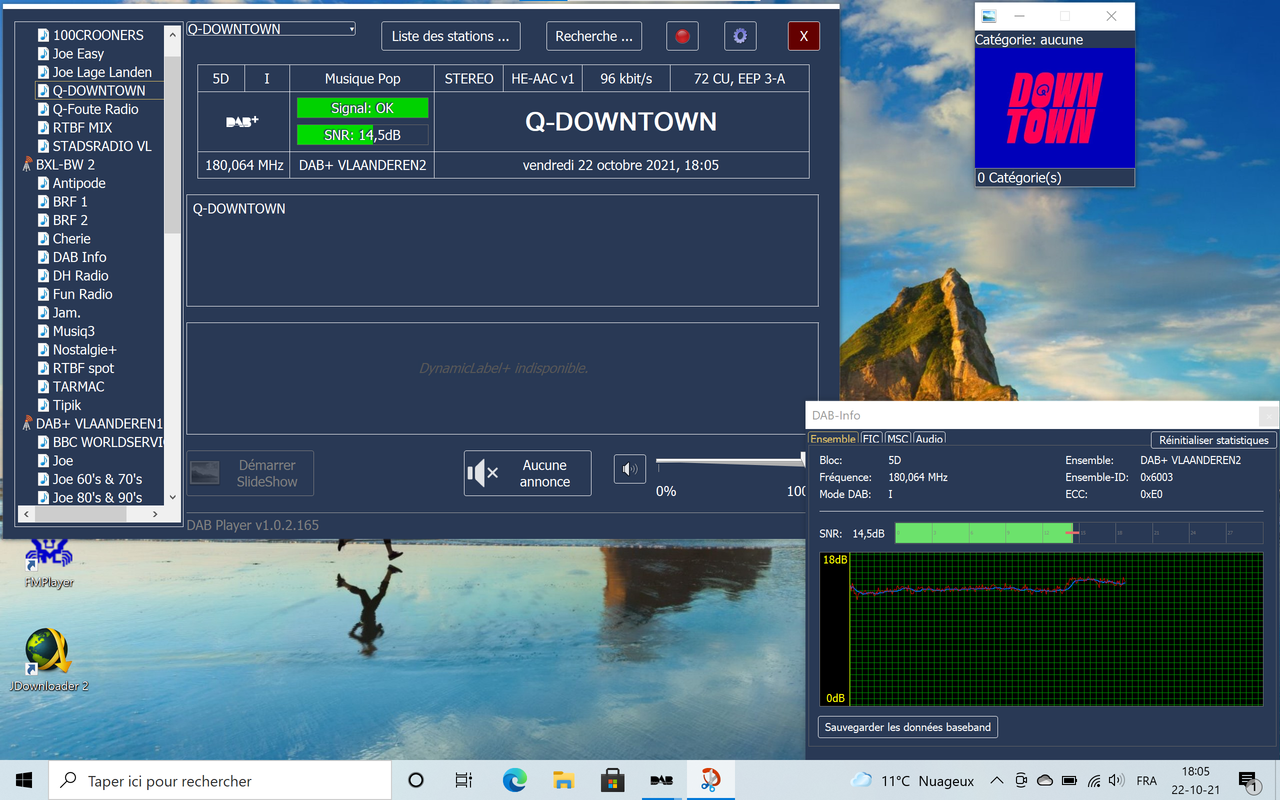Click the music note icon beside Musiq3
This screenshot has height=800, width=1280.
pyautogui.click(x=44, y=331)
